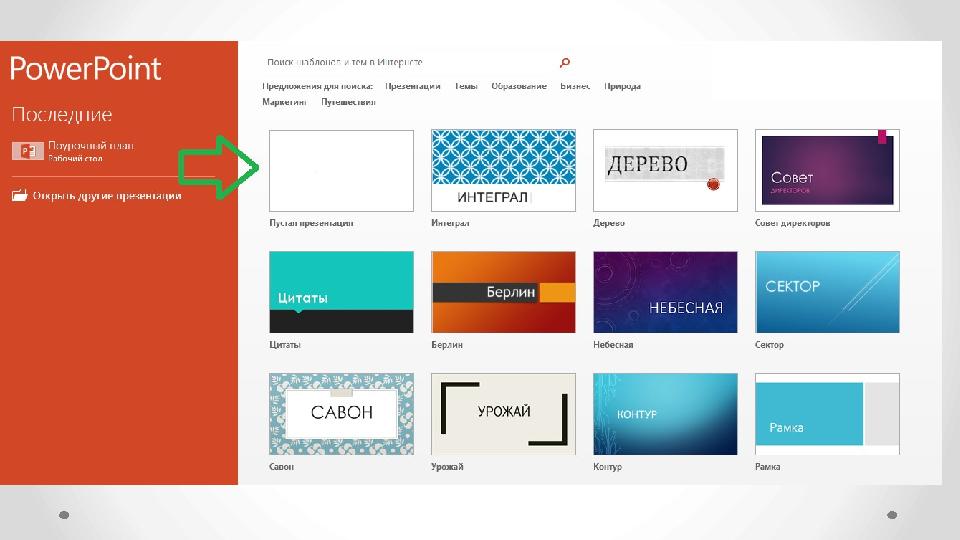Choose the Небесная template thumbnail
The width and height of the screenshot is (960, 540).
(666, 292)
